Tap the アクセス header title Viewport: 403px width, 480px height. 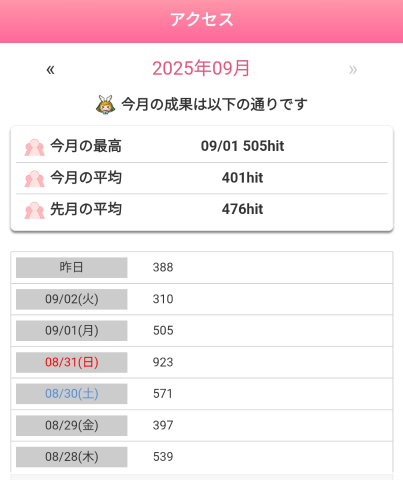202,19
